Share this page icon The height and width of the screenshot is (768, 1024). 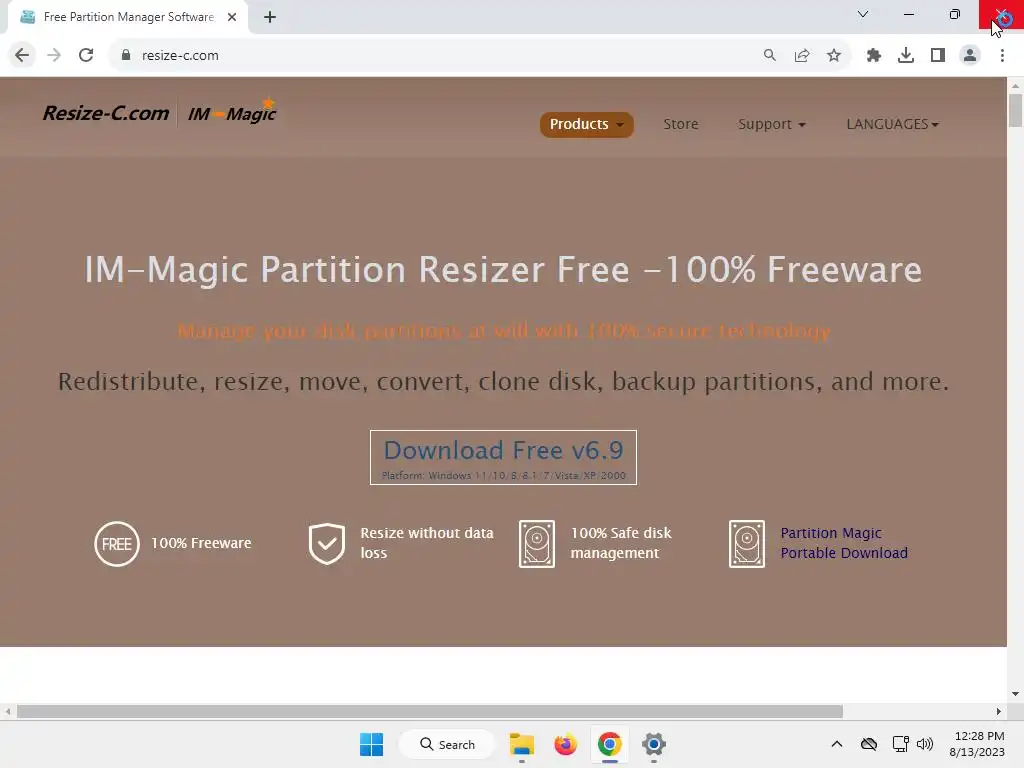tap(802, 56)
